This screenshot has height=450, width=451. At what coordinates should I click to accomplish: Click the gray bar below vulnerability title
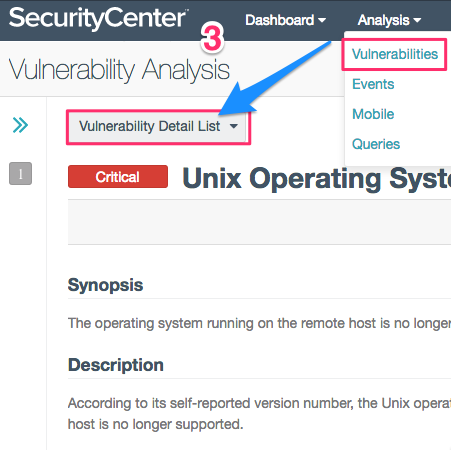pyautogui.click(x=259, y=222)
